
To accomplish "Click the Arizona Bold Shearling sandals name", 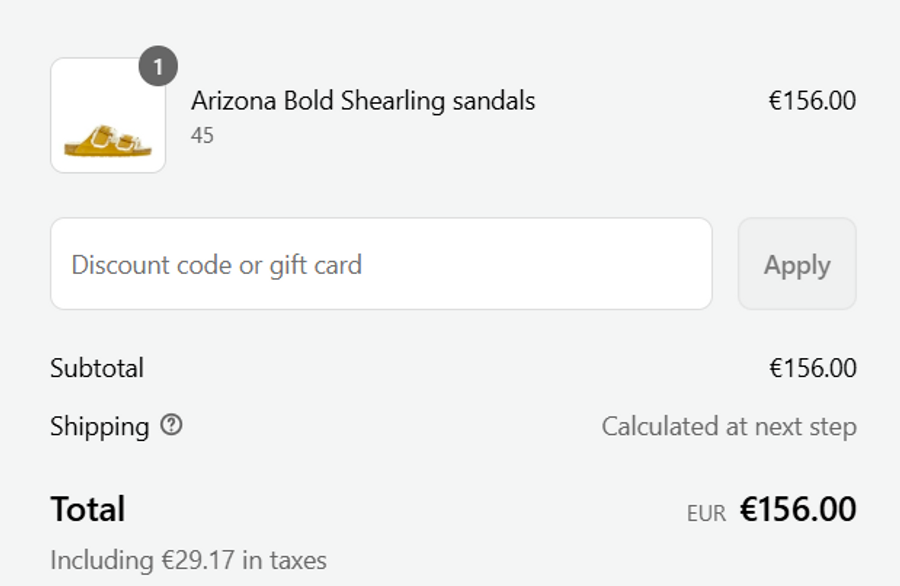I will point(363,101).
